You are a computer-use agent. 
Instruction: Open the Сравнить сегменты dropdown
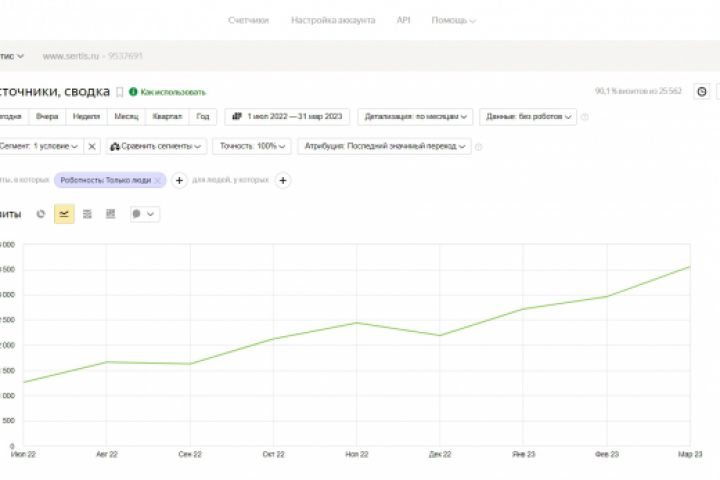(x=156, y=146)
